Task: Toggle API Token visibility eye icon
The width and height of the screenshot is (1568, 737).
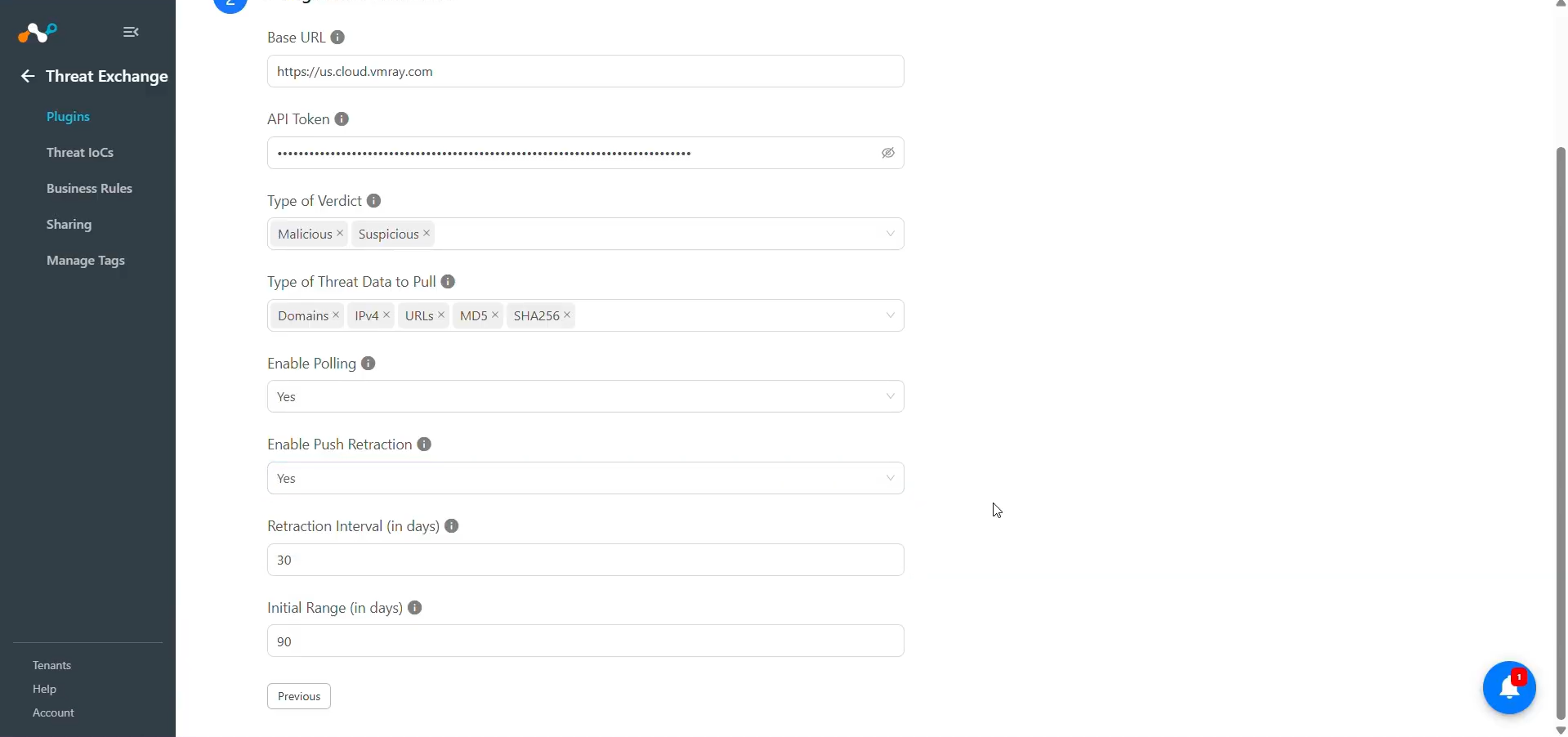Action: click(888, 153)
